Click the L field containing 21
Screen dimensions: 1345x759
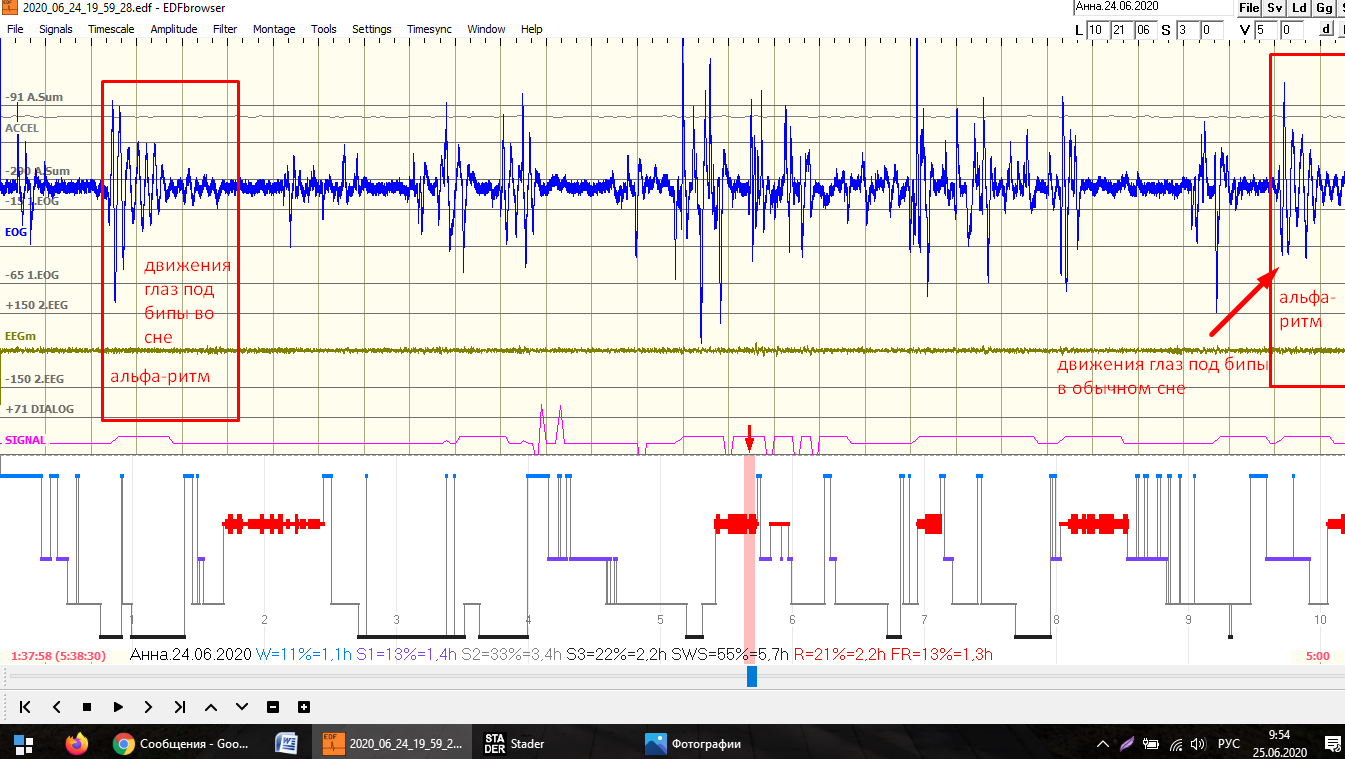pyautogui.click(x=1122, y=30)
